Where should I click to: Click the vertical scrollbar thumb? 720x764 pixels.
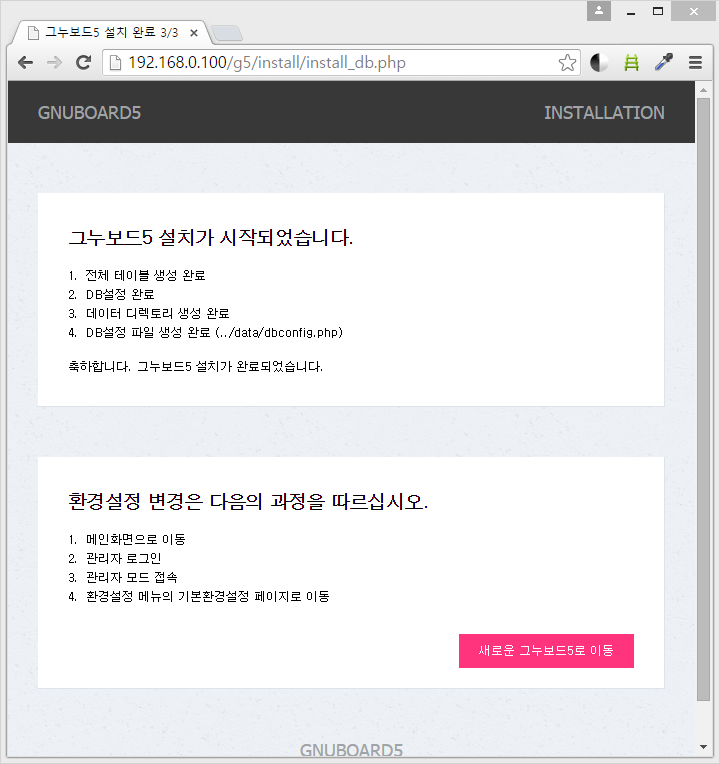pyautogui.click(x=703, y=400)
